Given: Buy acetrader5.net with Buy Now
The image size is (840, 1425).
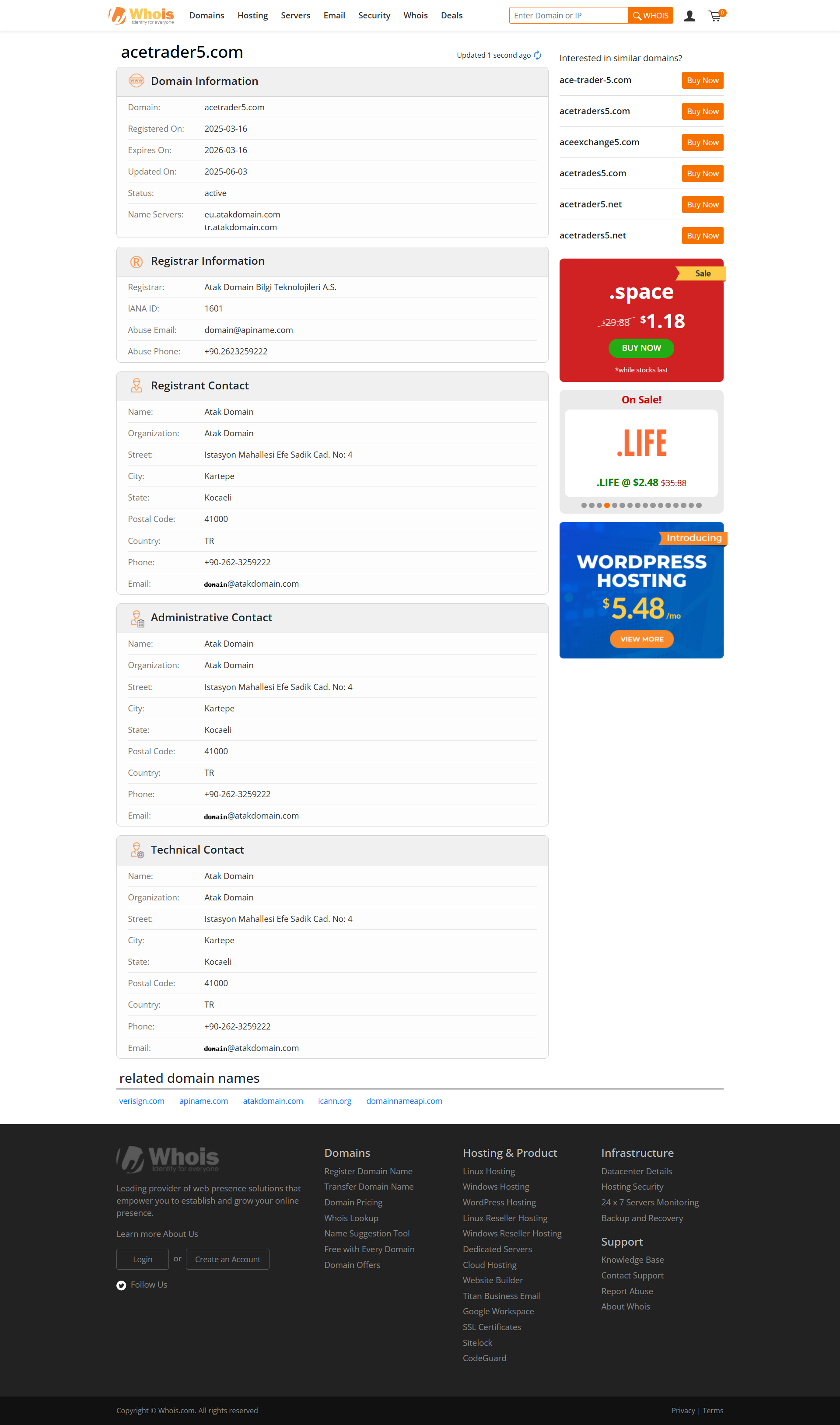Looking at the screenshot, I should [x=703, y=205].
